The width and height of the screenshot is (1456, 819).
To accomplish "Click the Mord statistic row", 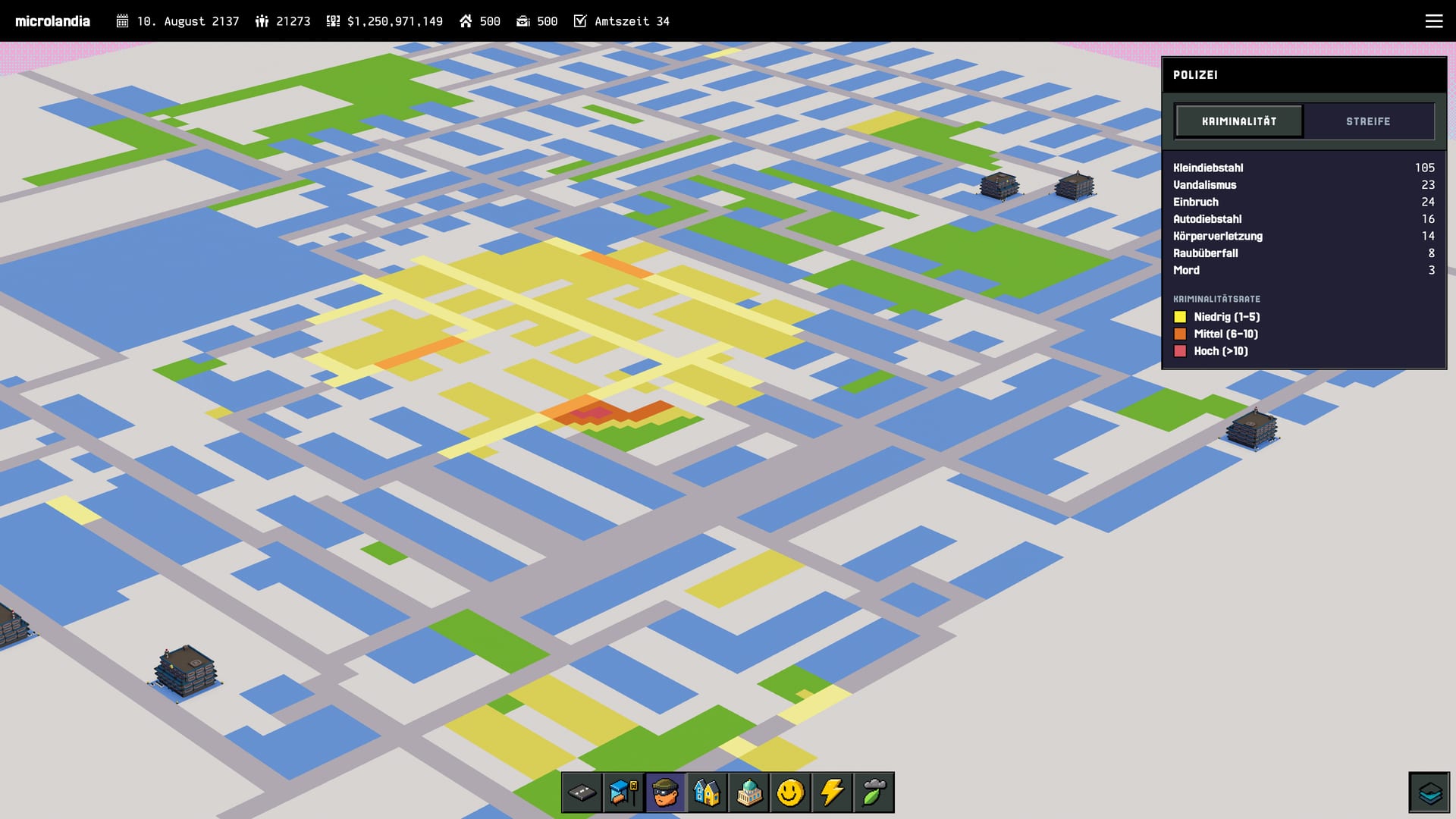I will pyautogui.click(x=1304, y=270).
